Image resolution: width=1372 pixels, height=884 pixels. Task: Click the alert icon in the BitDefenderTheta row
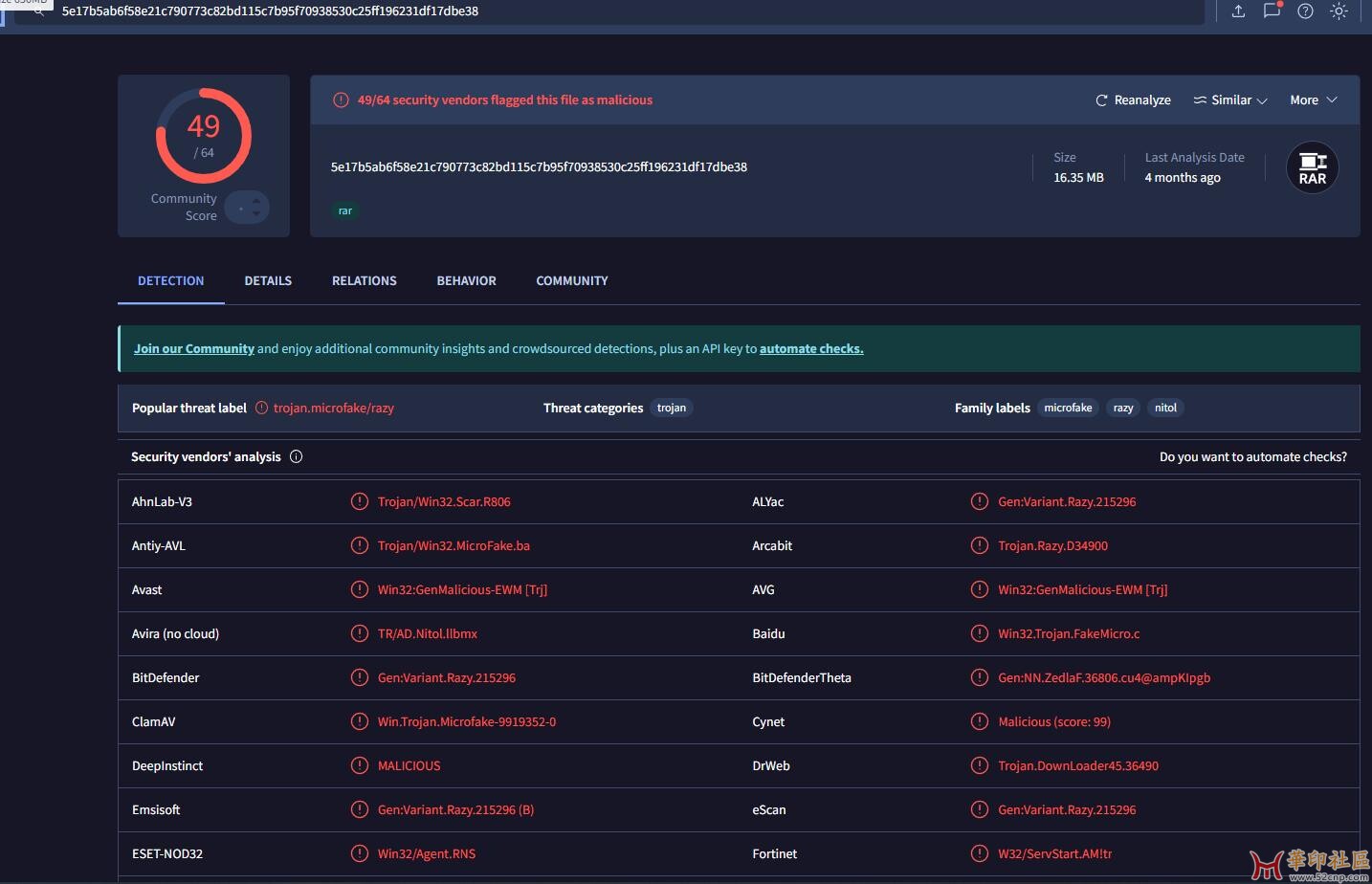tap(980, 677)
